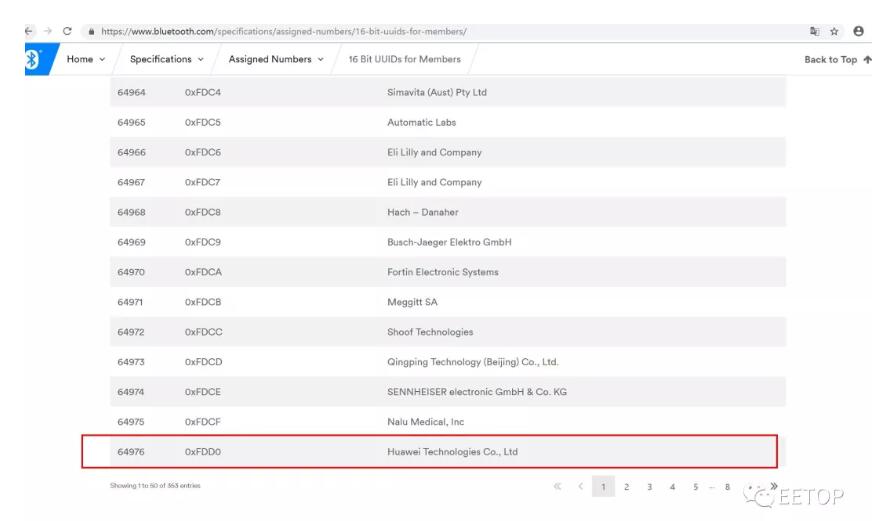Click hex value 0xFDC4
880x521 pixels.
[x=203, y=93]
